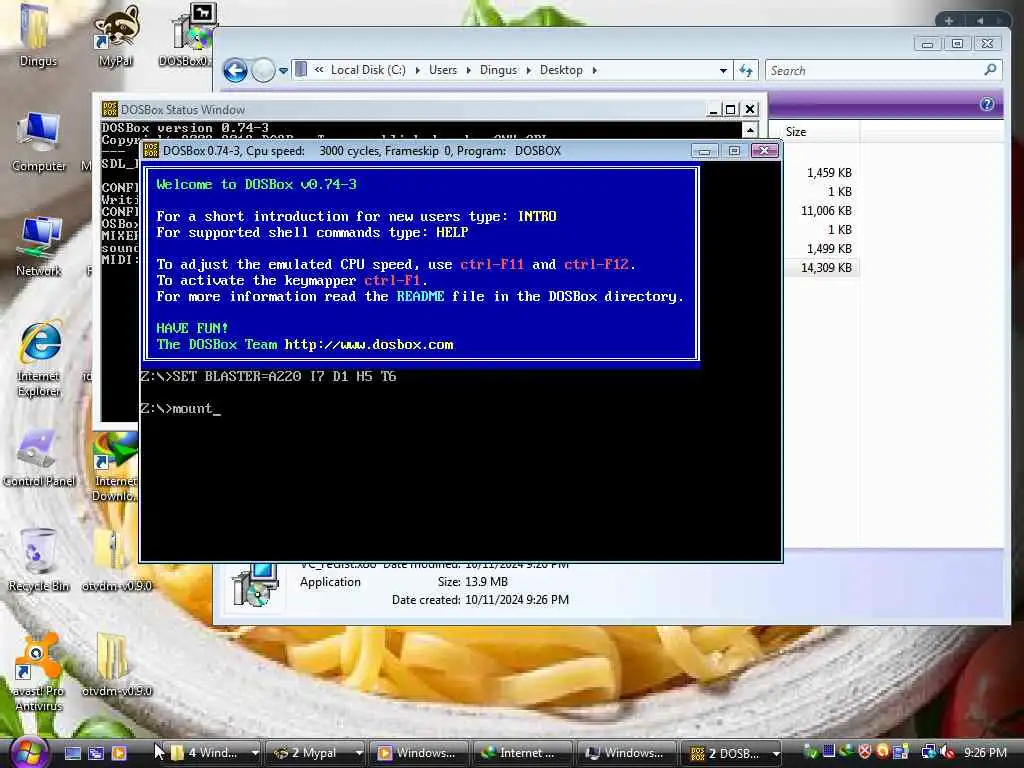Select the 1,459 KB file row
The width and height of the screenshot is (1024, 768).
click(x=822, y=173)
